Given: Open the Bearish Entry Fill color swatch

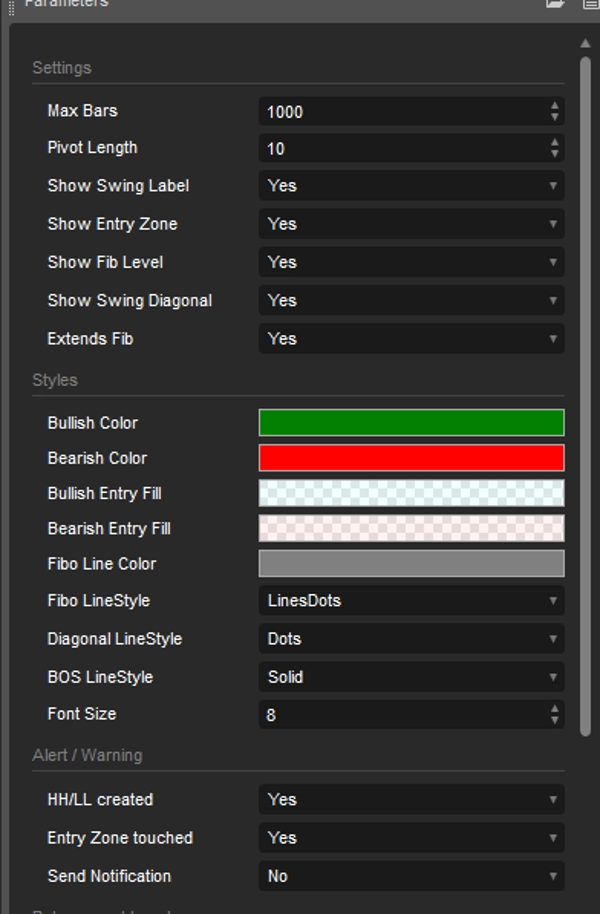Looking at the screenshot, I should (x=412, y=528).
